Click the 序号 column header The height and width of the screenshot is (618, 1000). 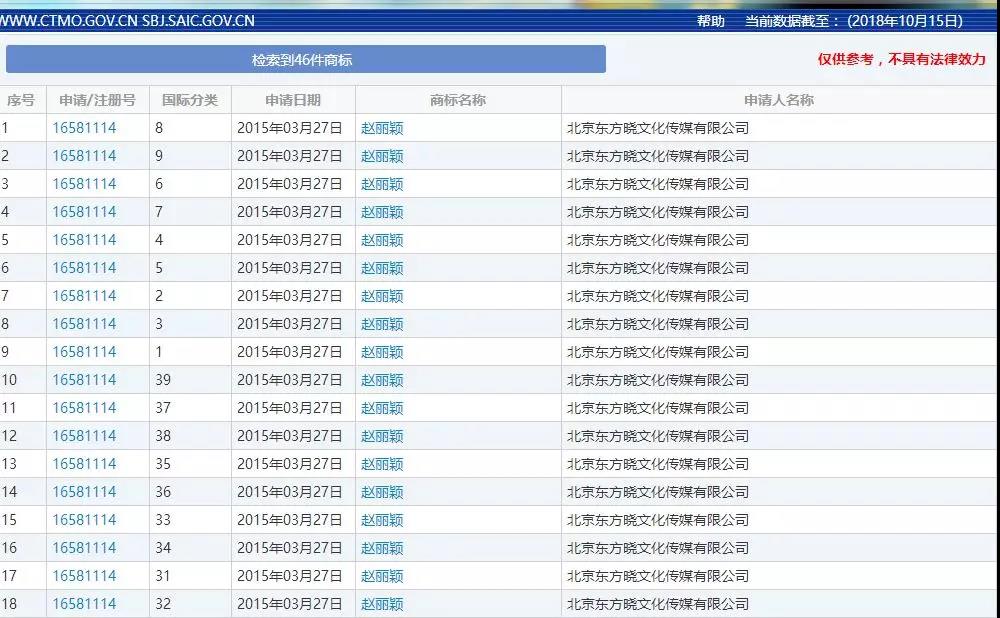21,99
